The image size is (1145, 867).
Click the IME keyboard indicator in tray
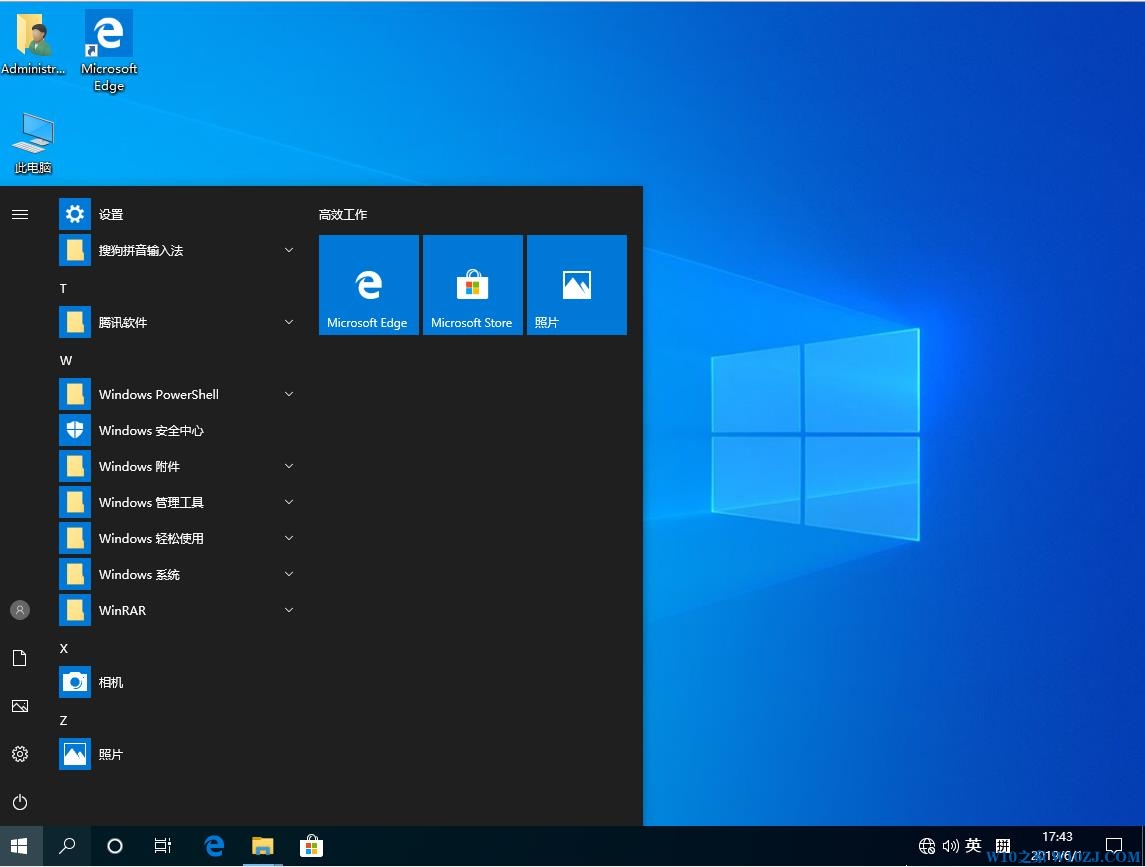pos(1003,846)
